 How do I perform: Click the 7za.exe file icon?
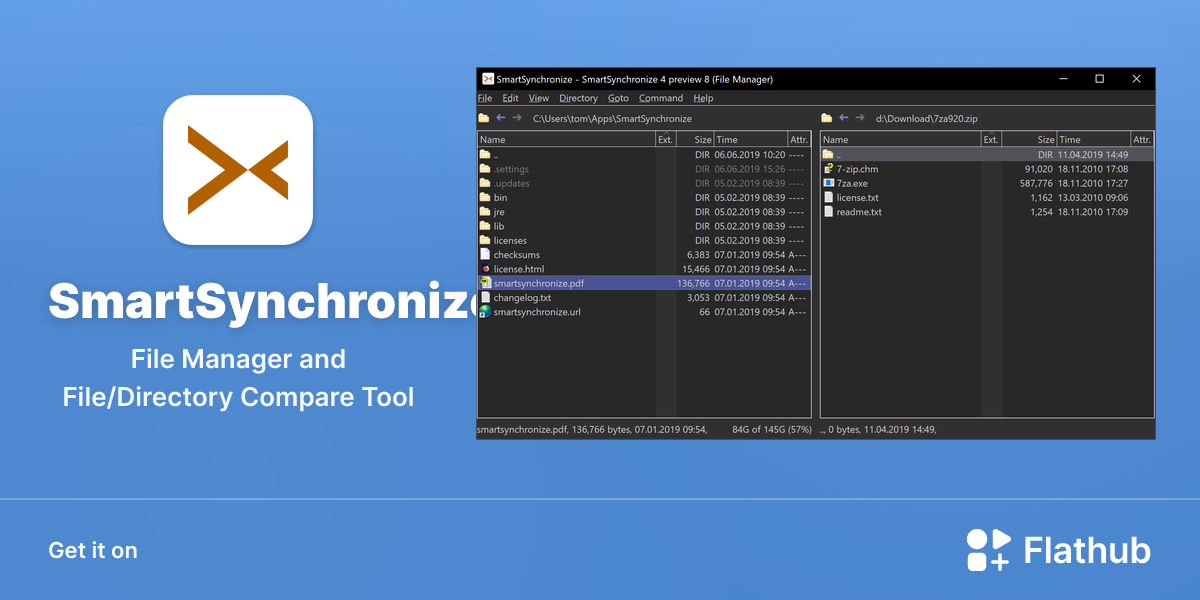point(828,183)
